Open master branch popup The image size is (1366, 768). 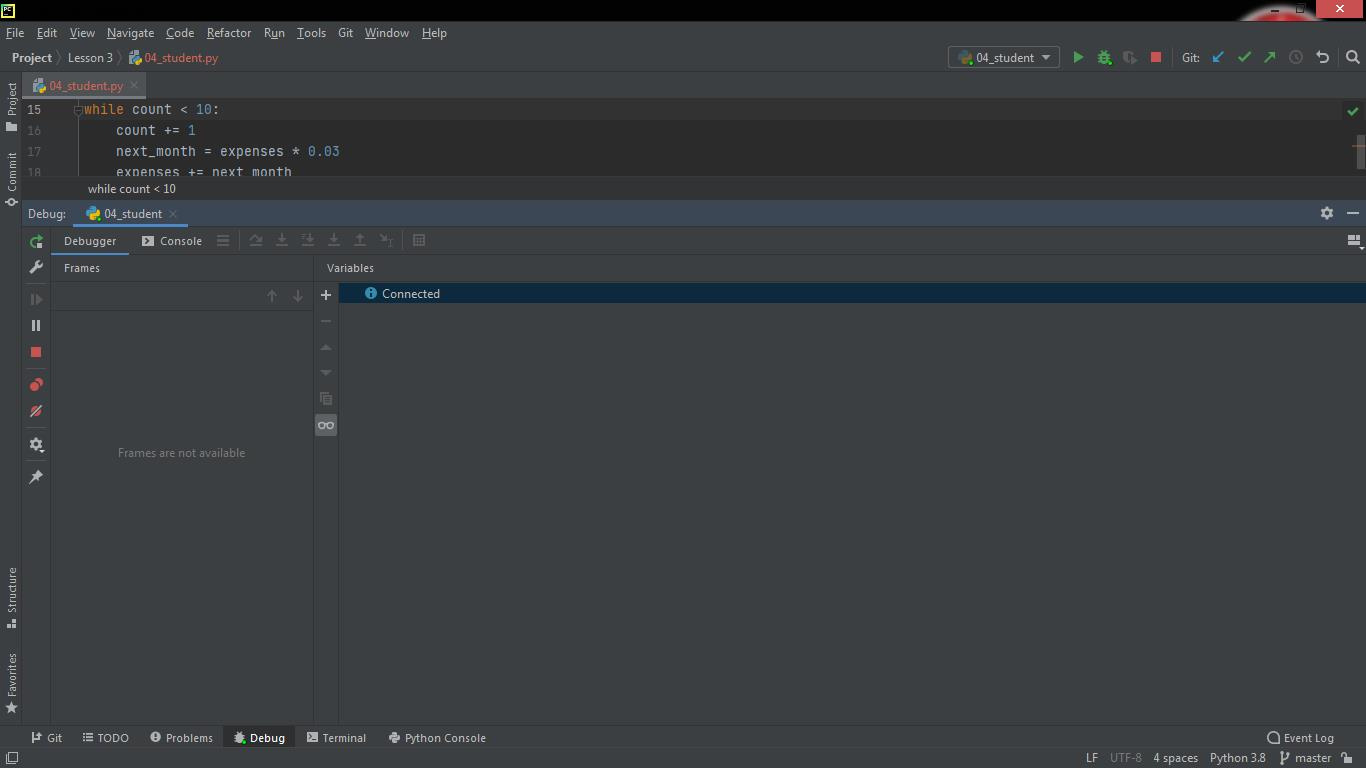pyautogui.click(x=1305, y=758)
